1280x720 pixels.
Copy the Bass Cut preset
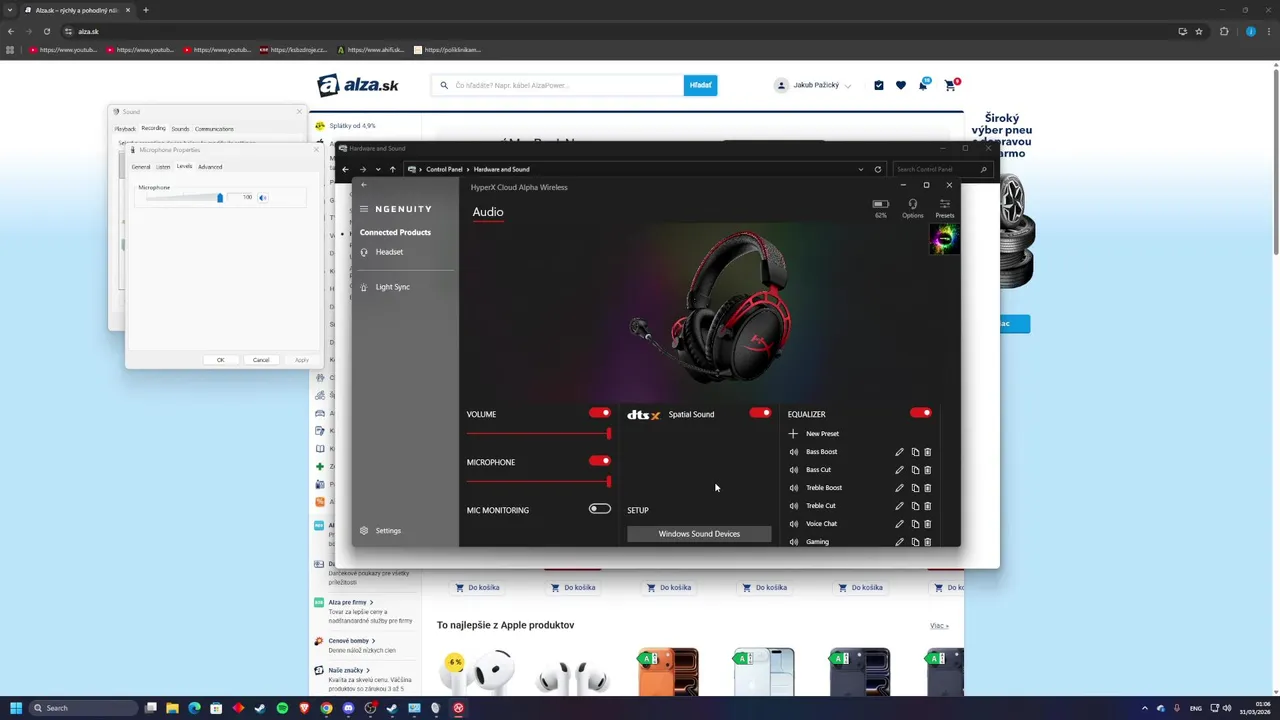[915, 470]
